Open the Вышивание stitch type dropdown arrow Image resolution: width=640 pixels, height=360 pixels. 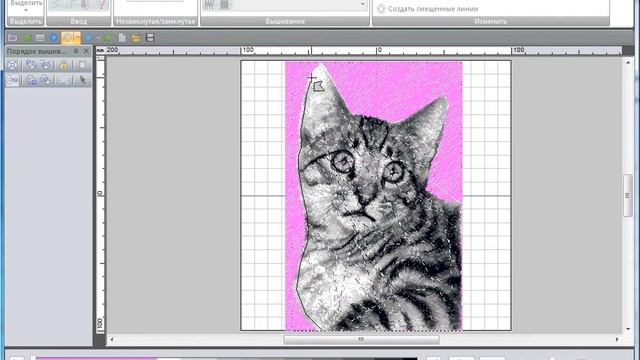pyautogui.click(x=362, y=4)
